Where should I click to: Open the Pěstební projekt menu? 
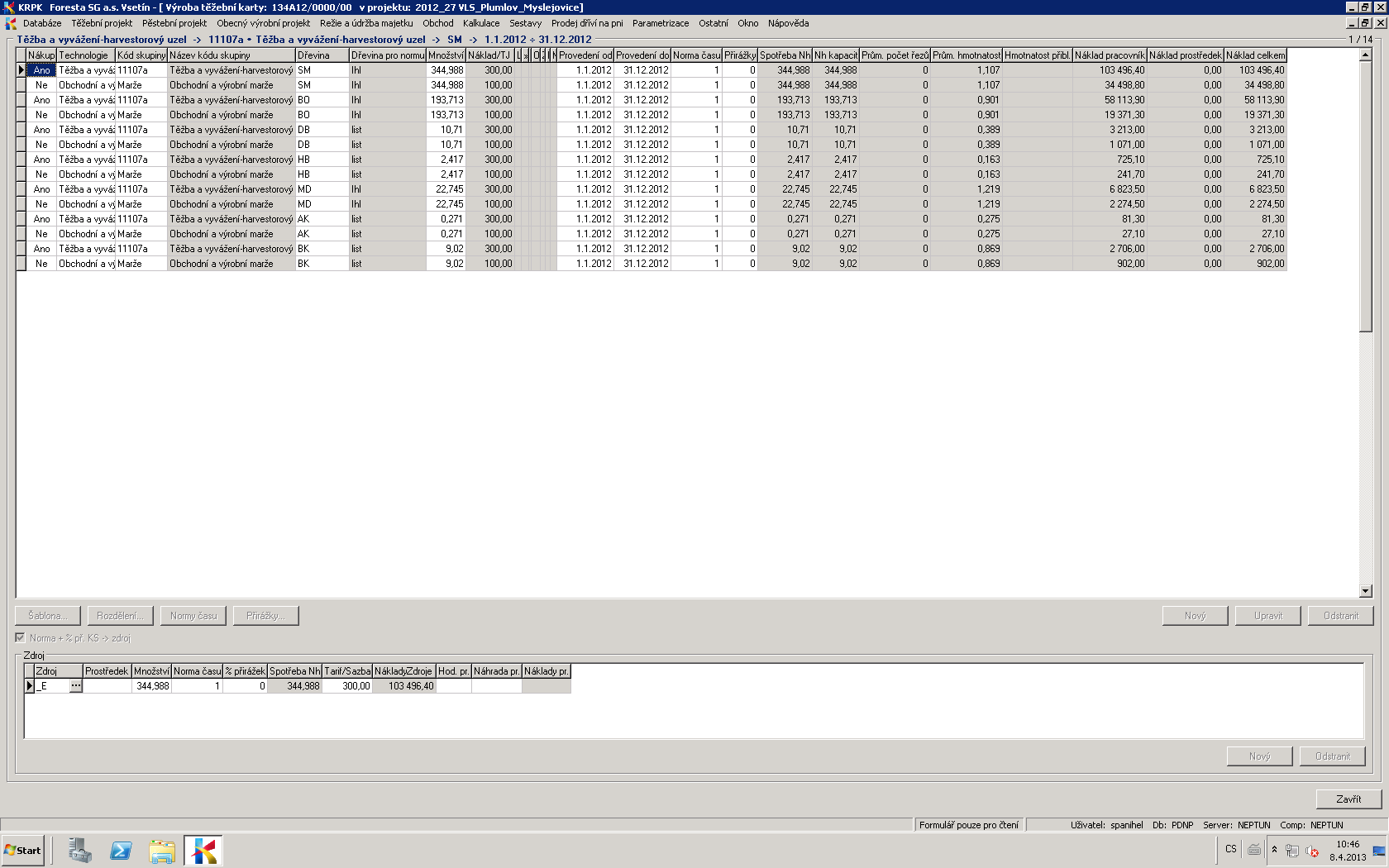[x=174, y=23]
